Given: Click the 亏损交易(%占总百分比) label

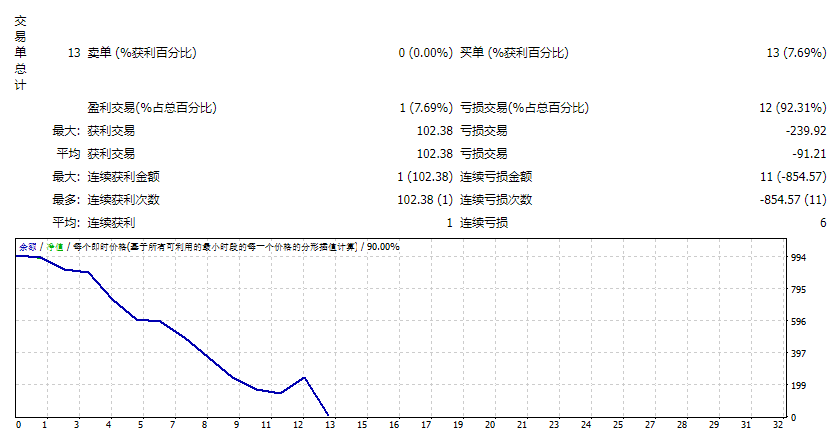Looking at the screenshot, I should pos(524,108).
